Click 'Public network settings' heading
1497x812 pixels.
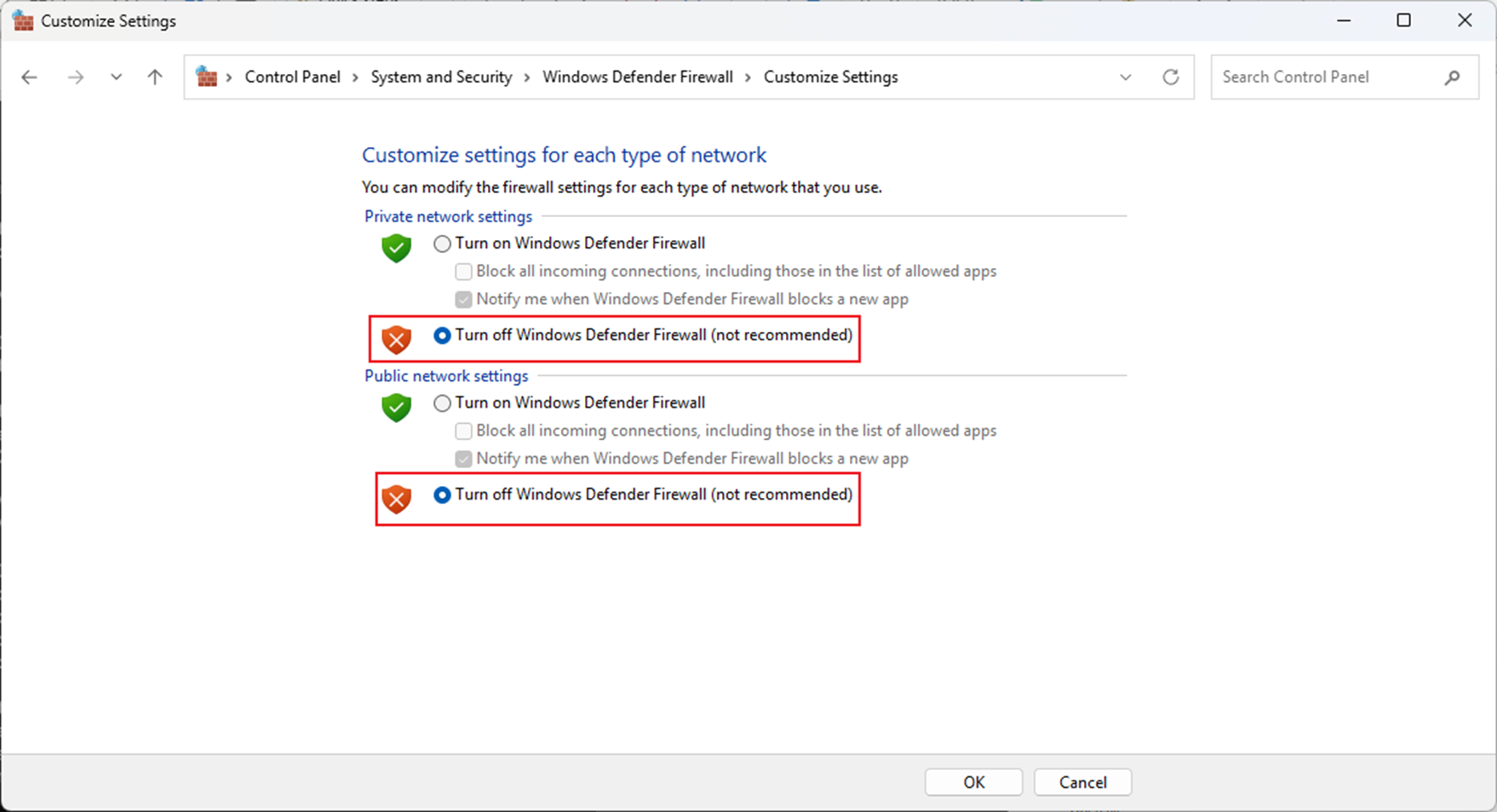[446, 375]
